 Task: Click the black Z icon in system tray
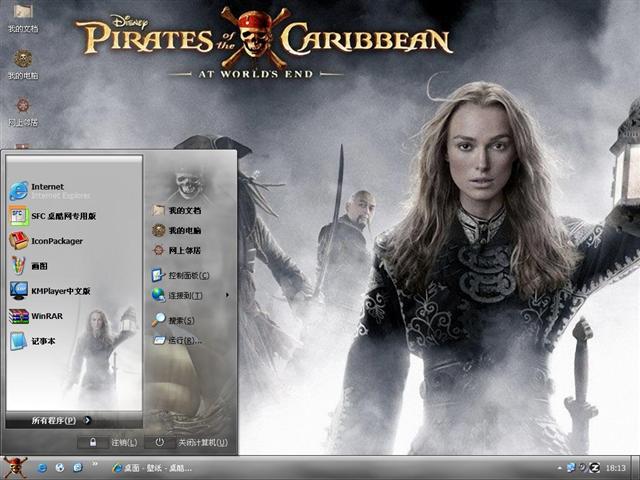pyautogui.click(x=594, y=468)
